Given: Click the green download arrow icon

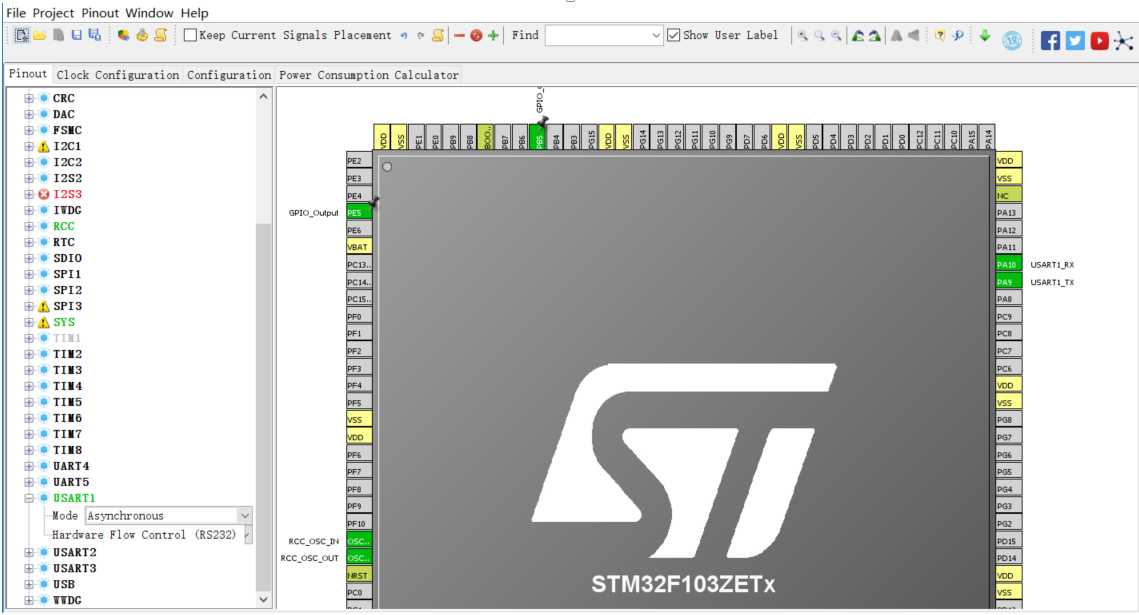Looking at the screenshot, I should coord(984,35).
